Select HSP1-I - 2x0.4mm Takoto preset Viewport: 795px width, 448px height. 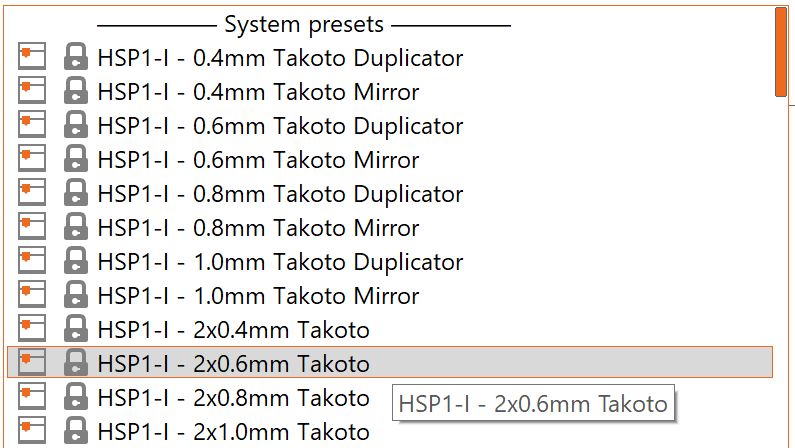coord(233,330)
